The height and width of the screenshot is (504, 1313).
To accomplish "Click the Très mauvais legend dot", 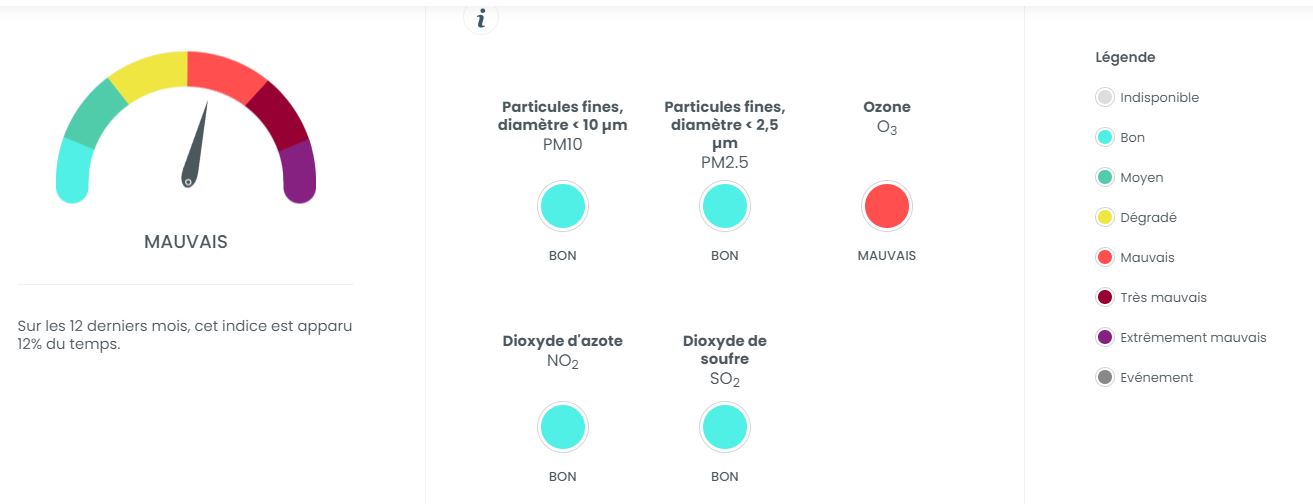I will click(x=1105, y=298).
